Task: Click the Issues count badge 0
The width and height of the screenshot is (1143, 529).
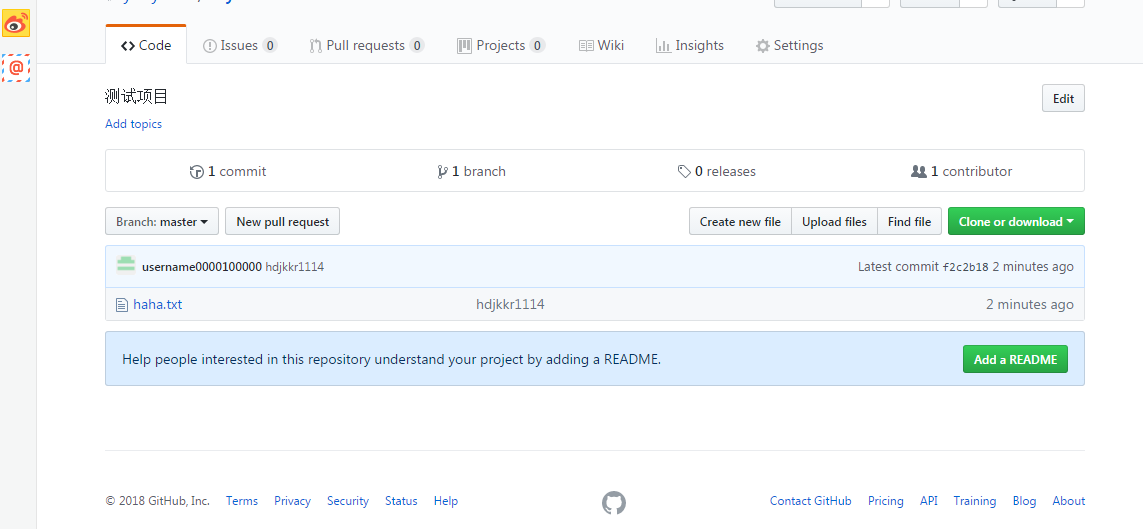Action: (270, 45)
